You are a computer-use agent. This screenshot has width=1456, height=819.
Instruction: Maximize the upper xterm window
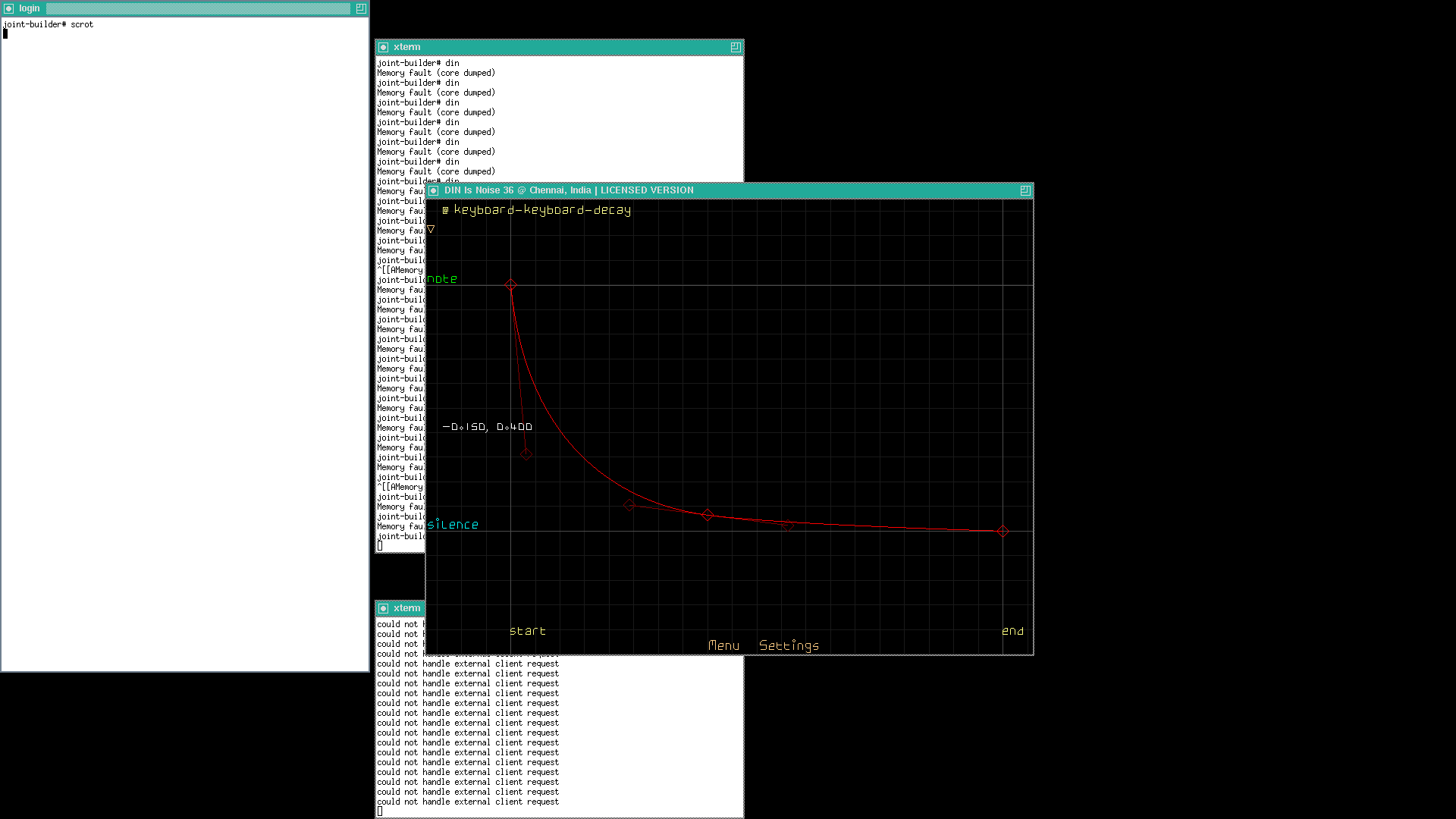[735, 47]
